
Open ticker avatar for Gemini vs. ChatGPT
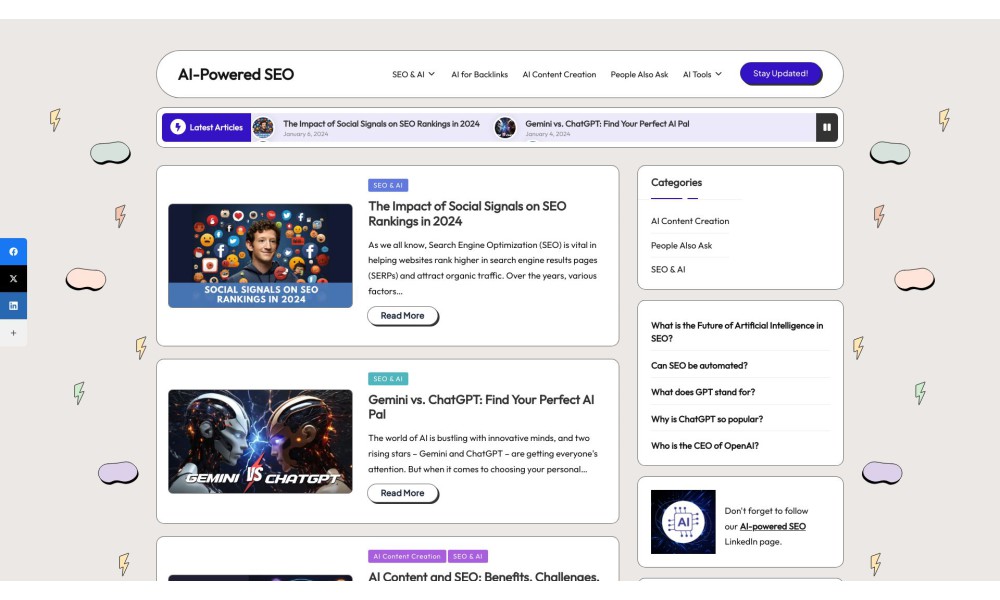click(505, 128)
